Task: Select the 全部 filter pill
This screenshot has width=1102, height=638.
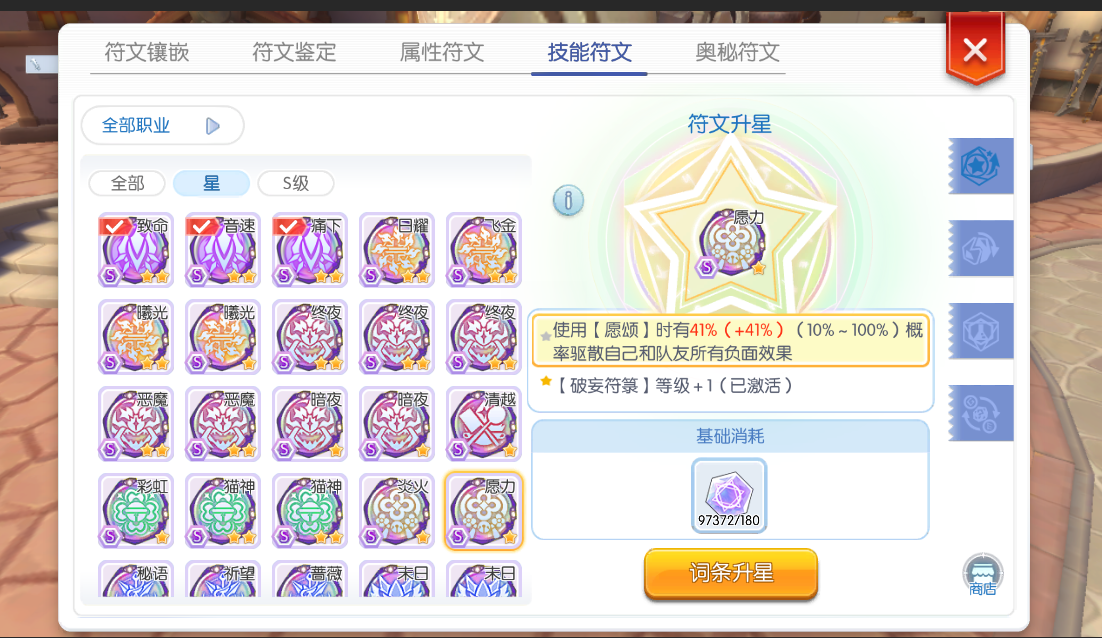Action: coord(127,183)
